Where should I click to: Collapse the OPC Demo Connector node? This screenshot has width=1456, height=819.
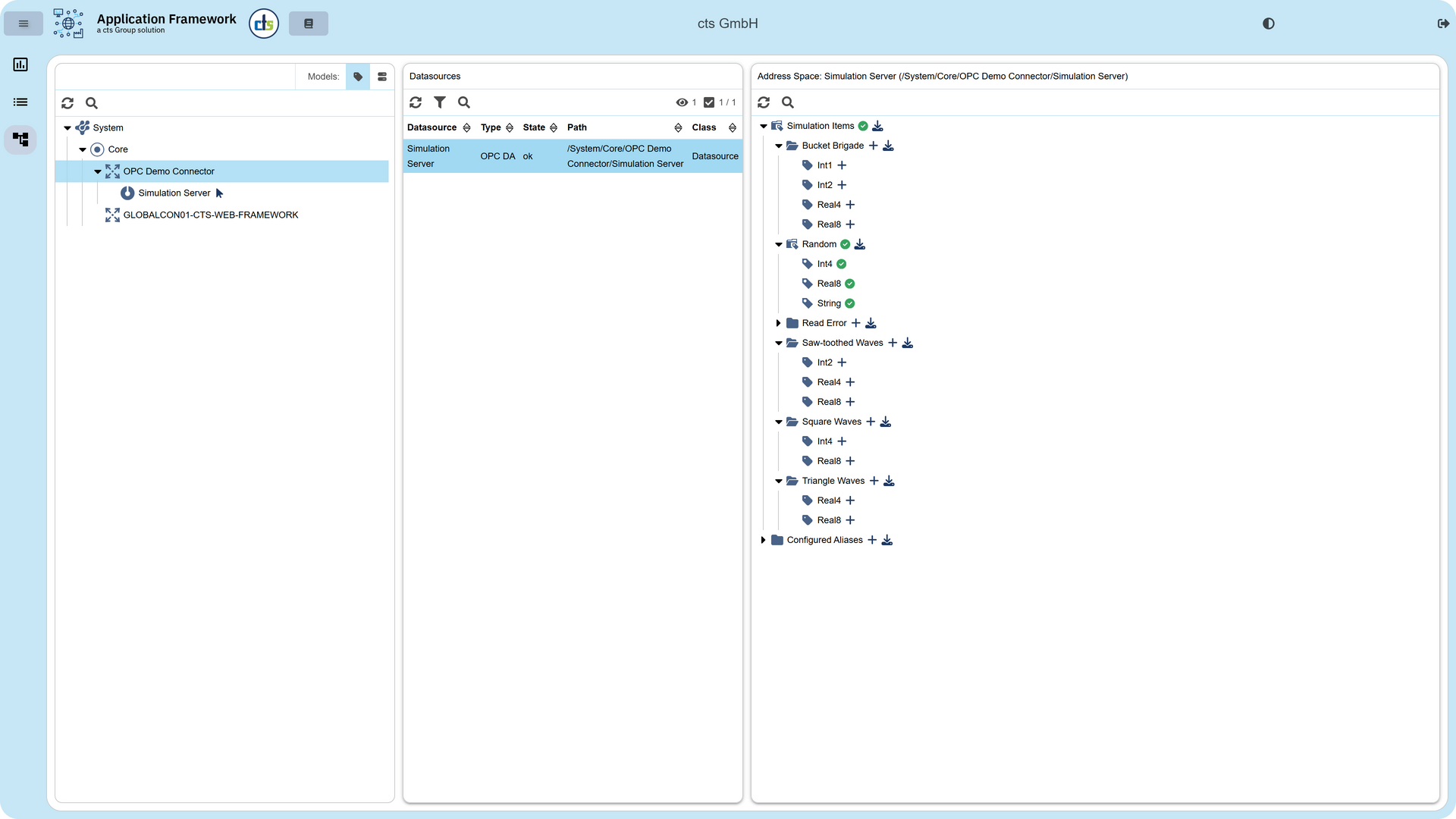click(98, 172)
